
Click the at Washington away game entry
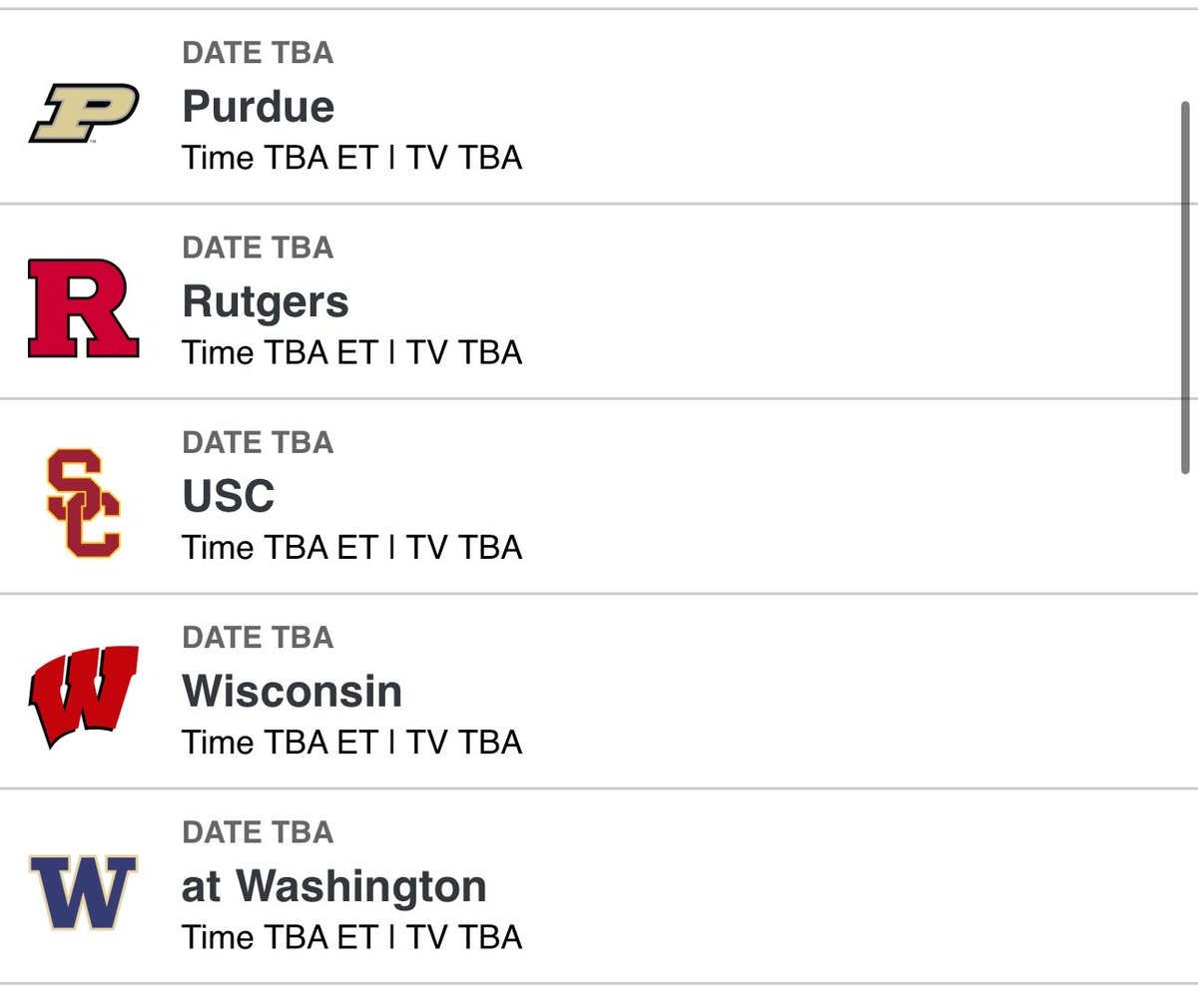tap(333, 885)
